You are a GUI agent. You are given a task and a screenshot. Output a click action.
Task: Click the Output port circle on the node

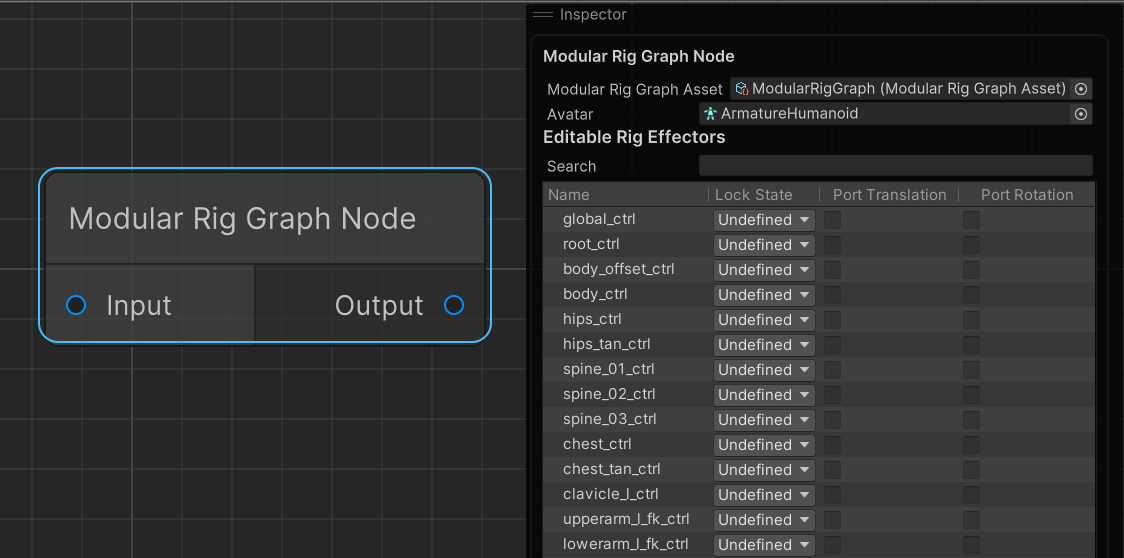(454, 305)
